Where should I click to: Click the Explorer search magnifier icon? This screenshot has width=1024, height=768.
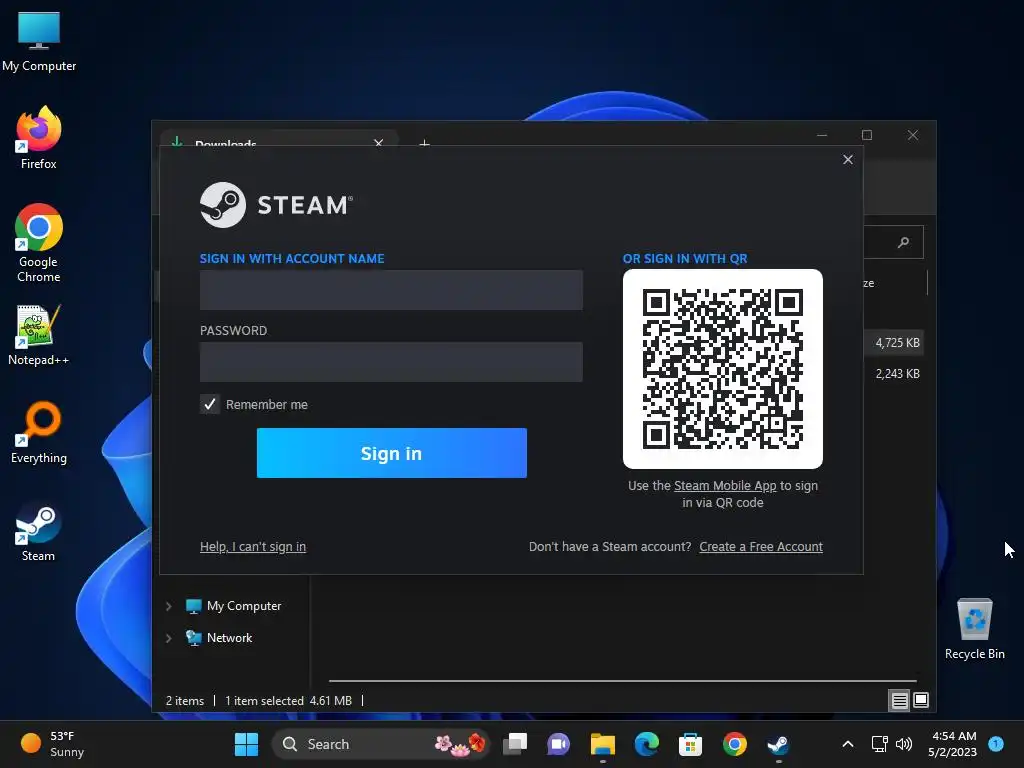(904, 242)
